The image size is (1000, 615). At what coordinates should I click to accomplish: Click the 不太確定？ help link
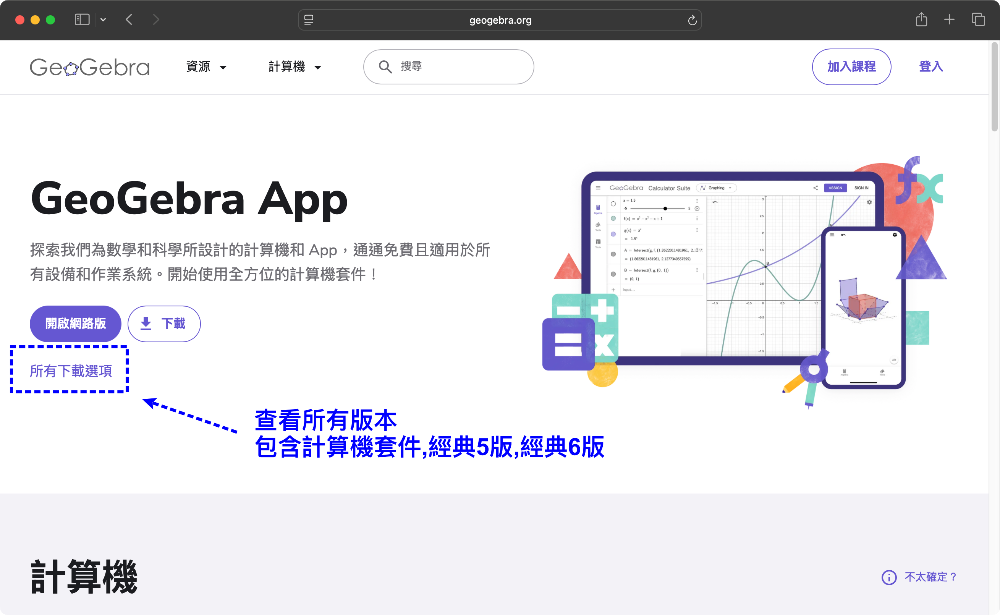tap(931, 577)
